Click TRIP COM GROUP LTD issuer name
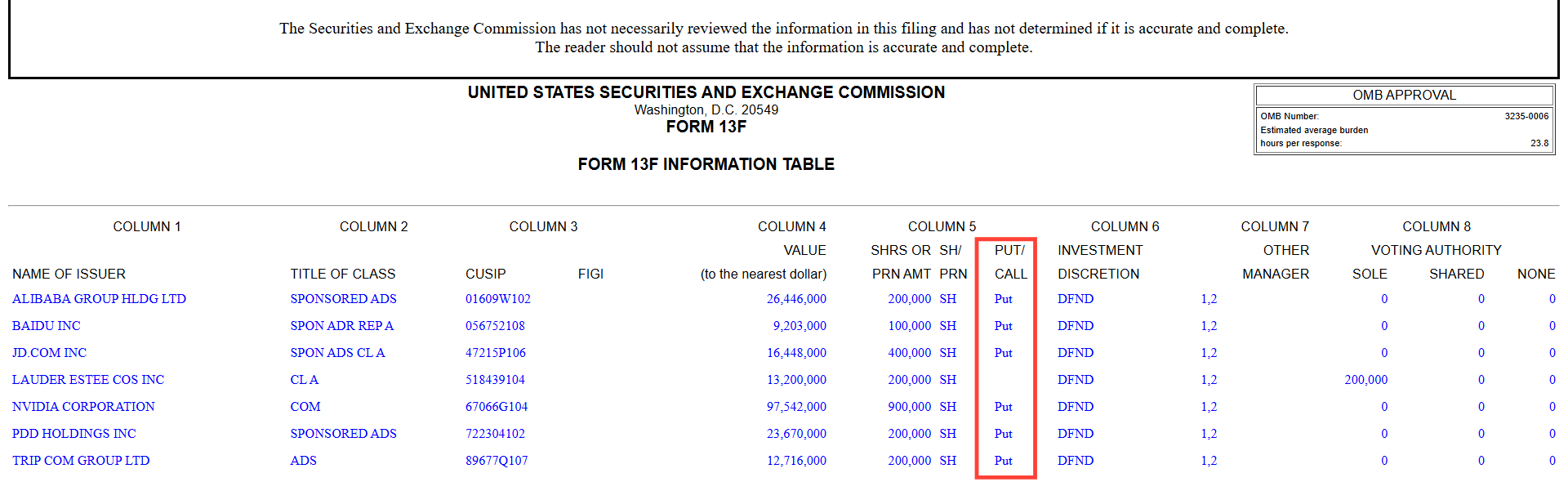 [81, 461]
